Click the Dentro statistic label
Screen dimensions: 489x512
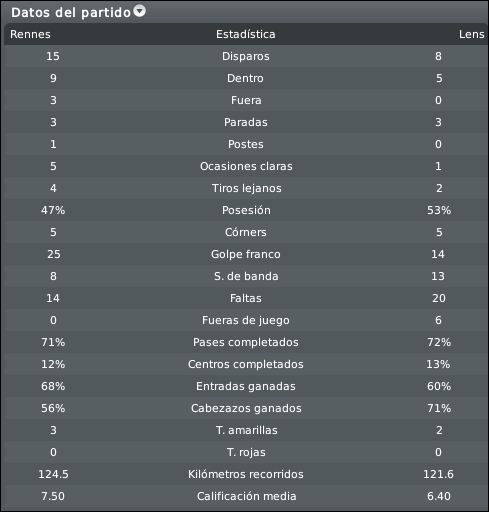pos(245,78)
